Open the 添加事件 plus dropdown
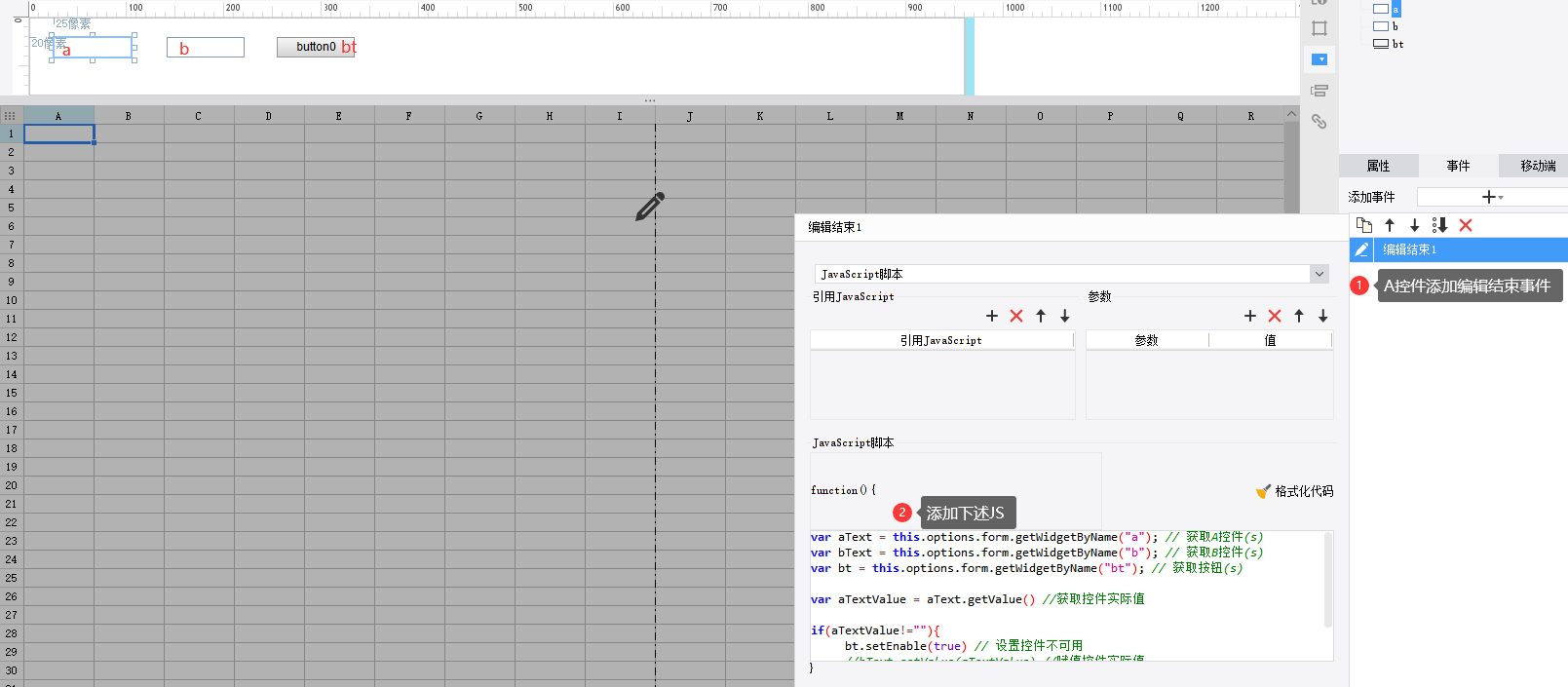The height and width of the screenshot is (687, 1568). coord(1492,197)
